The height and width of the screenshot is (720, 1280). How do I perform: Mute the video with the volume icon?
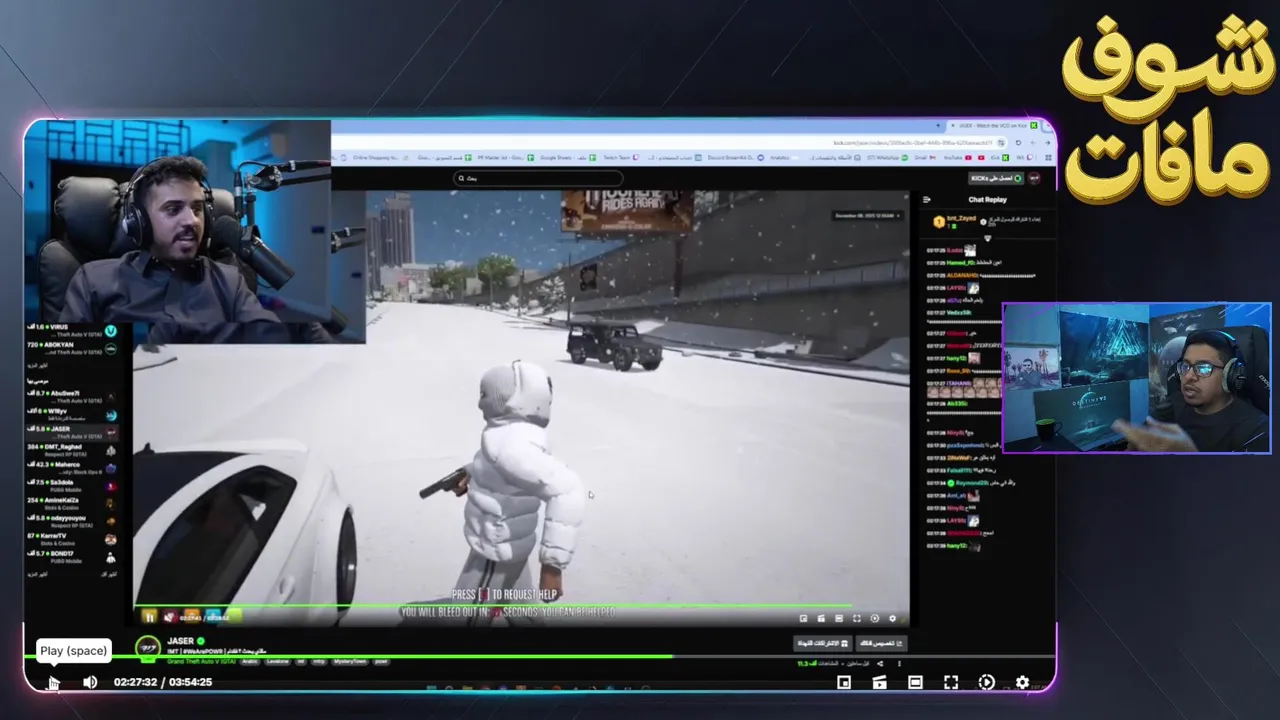pos(90,682)
